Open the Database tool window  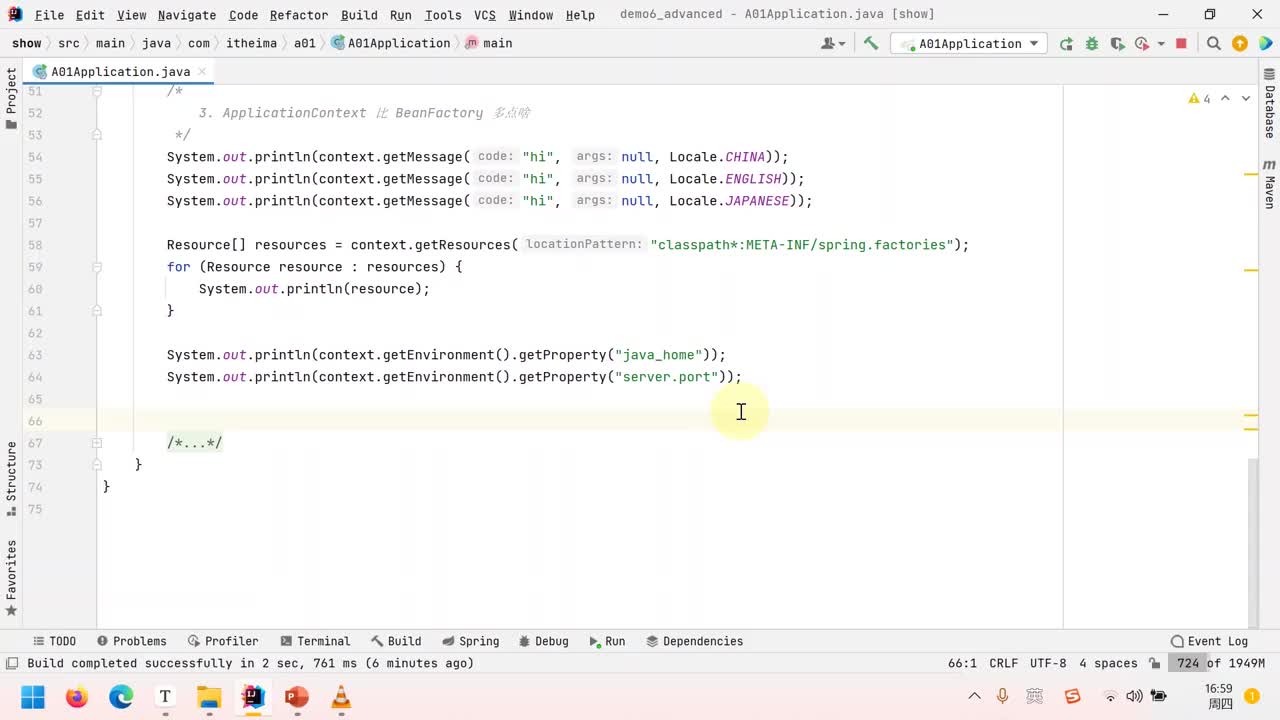pos(1269,104)
